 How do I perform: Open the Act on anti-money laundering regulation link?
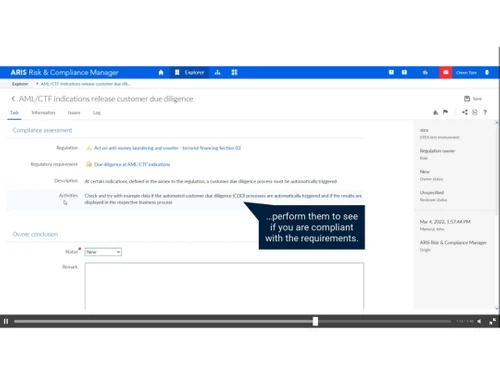pyautogui.click(x=167, y=148)
